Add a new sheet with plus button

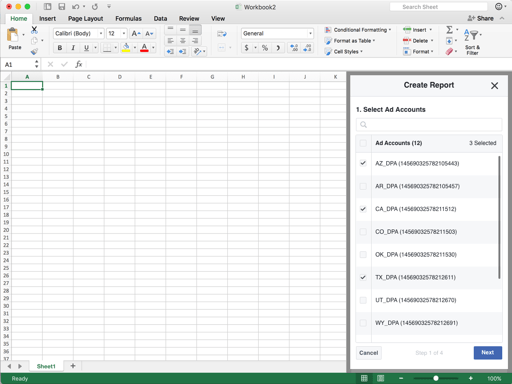tap(73, 366)
